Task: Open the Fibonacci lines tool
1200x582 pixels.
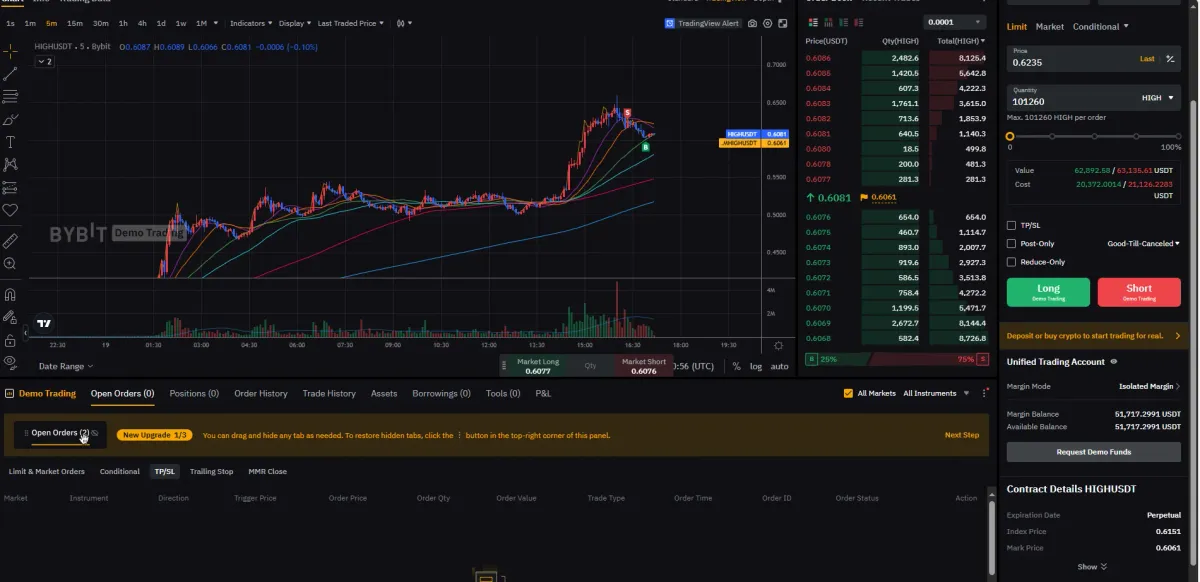Action: tap(10, 96)
